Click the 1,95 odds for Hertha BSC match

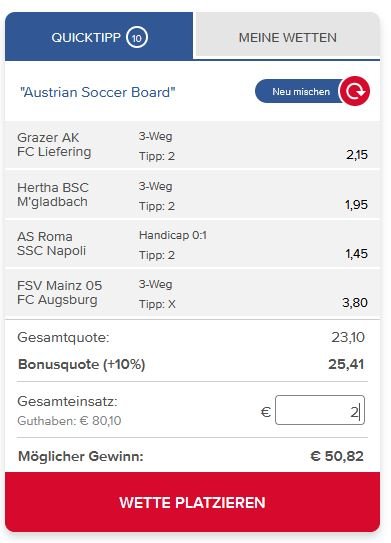356,205
